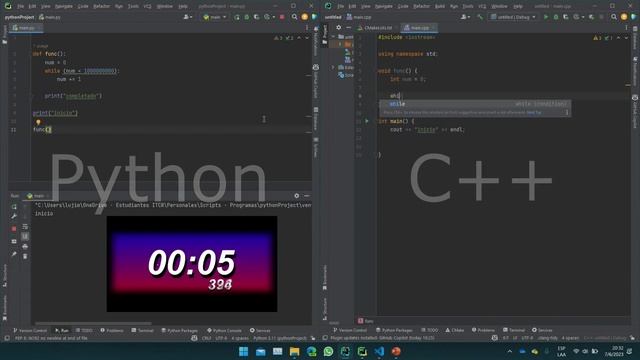Click the wrench icon in Run panel

pos(14,216)
